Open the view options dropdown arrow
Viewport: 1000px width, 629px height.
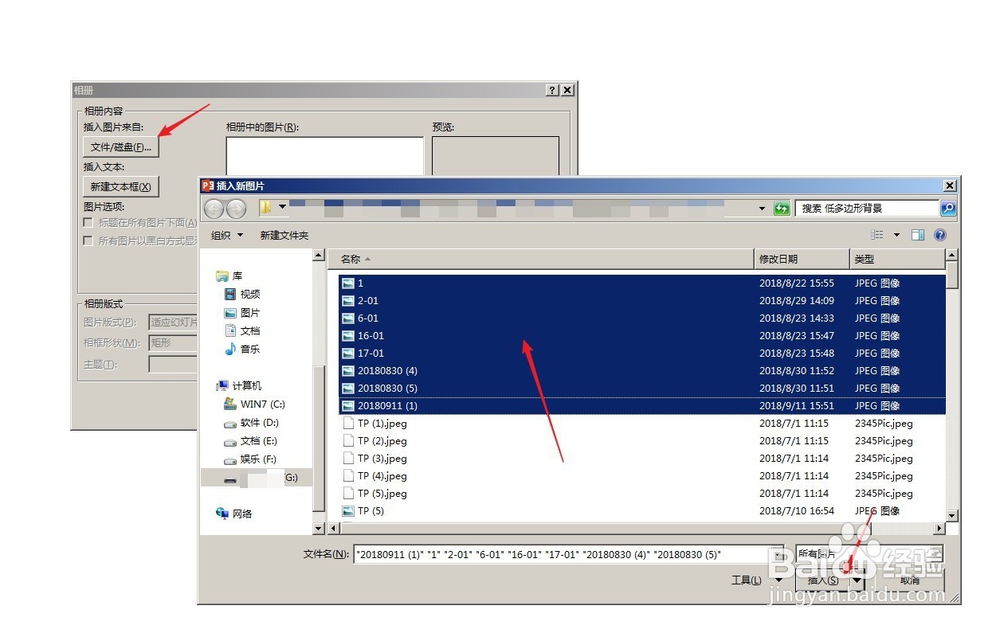coord(897,235)
